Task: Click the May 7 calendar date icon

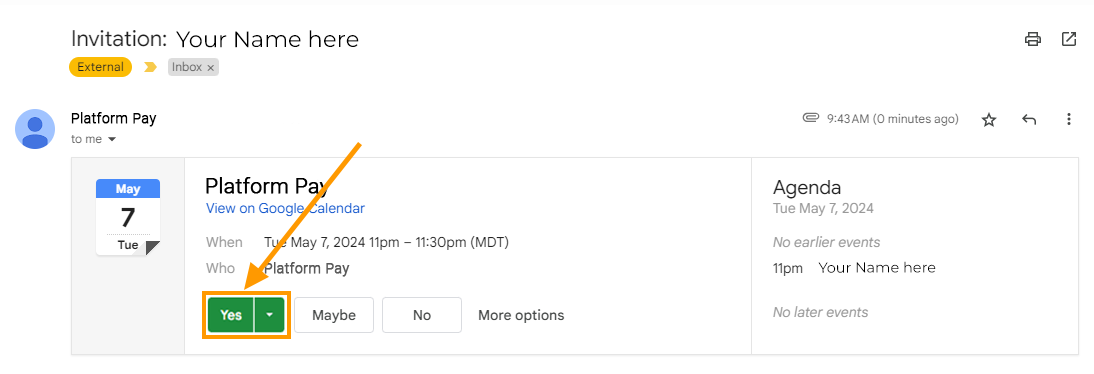Action: coord(128,217)
